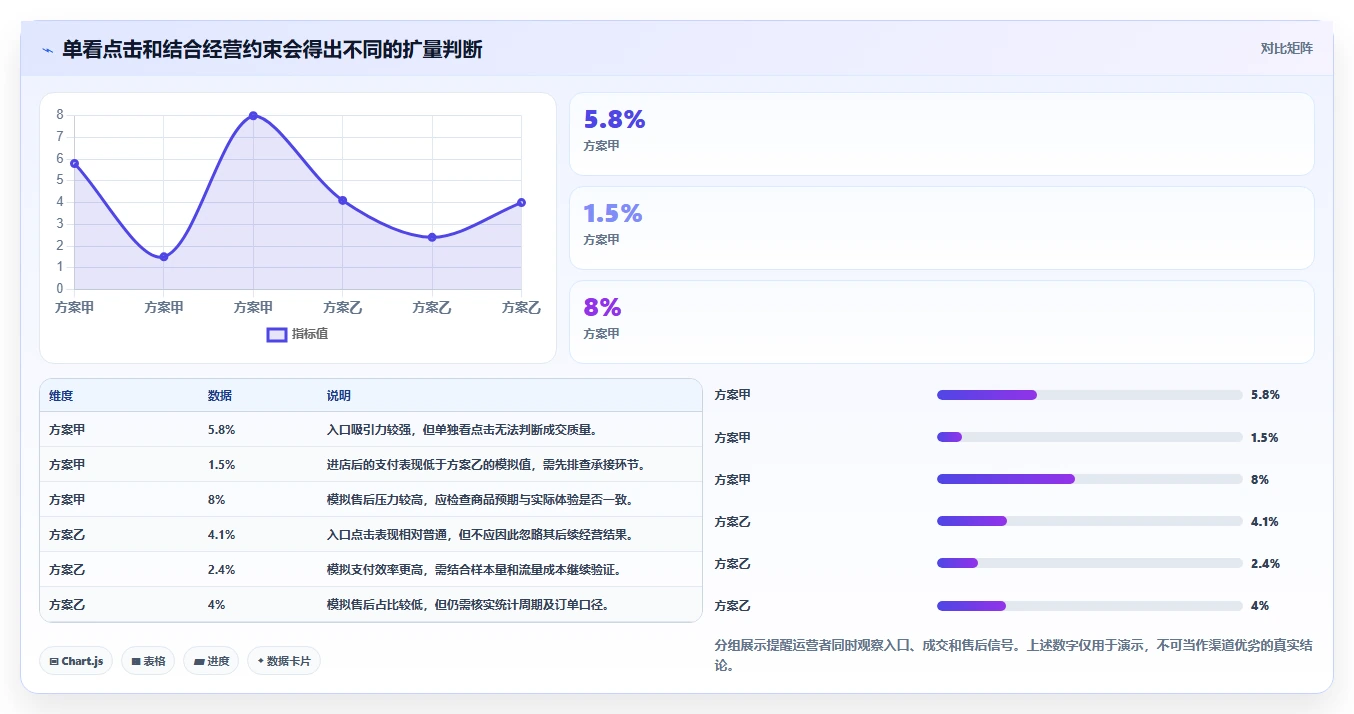Viewport: 1354px width, 714px height.
Task: Click the first chart data point at 5.8
Action: [x=75, y=163]
